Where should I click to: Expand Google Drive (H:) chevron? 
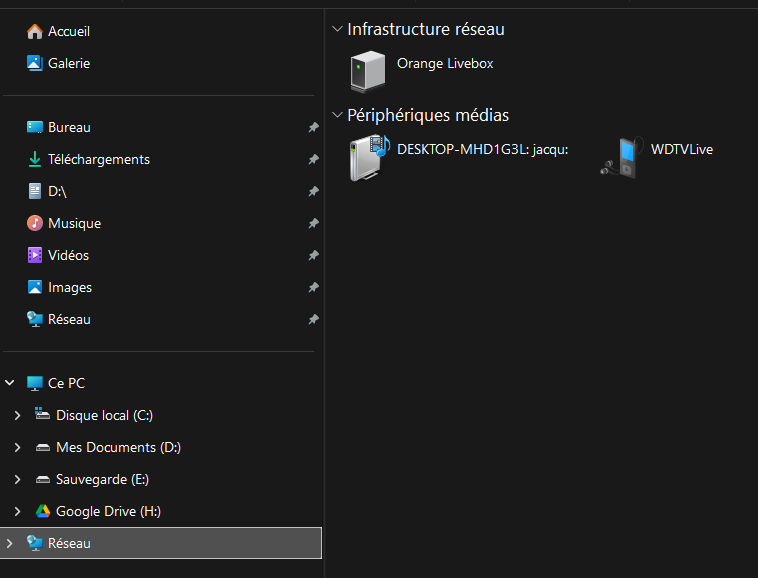coord(17,511)
